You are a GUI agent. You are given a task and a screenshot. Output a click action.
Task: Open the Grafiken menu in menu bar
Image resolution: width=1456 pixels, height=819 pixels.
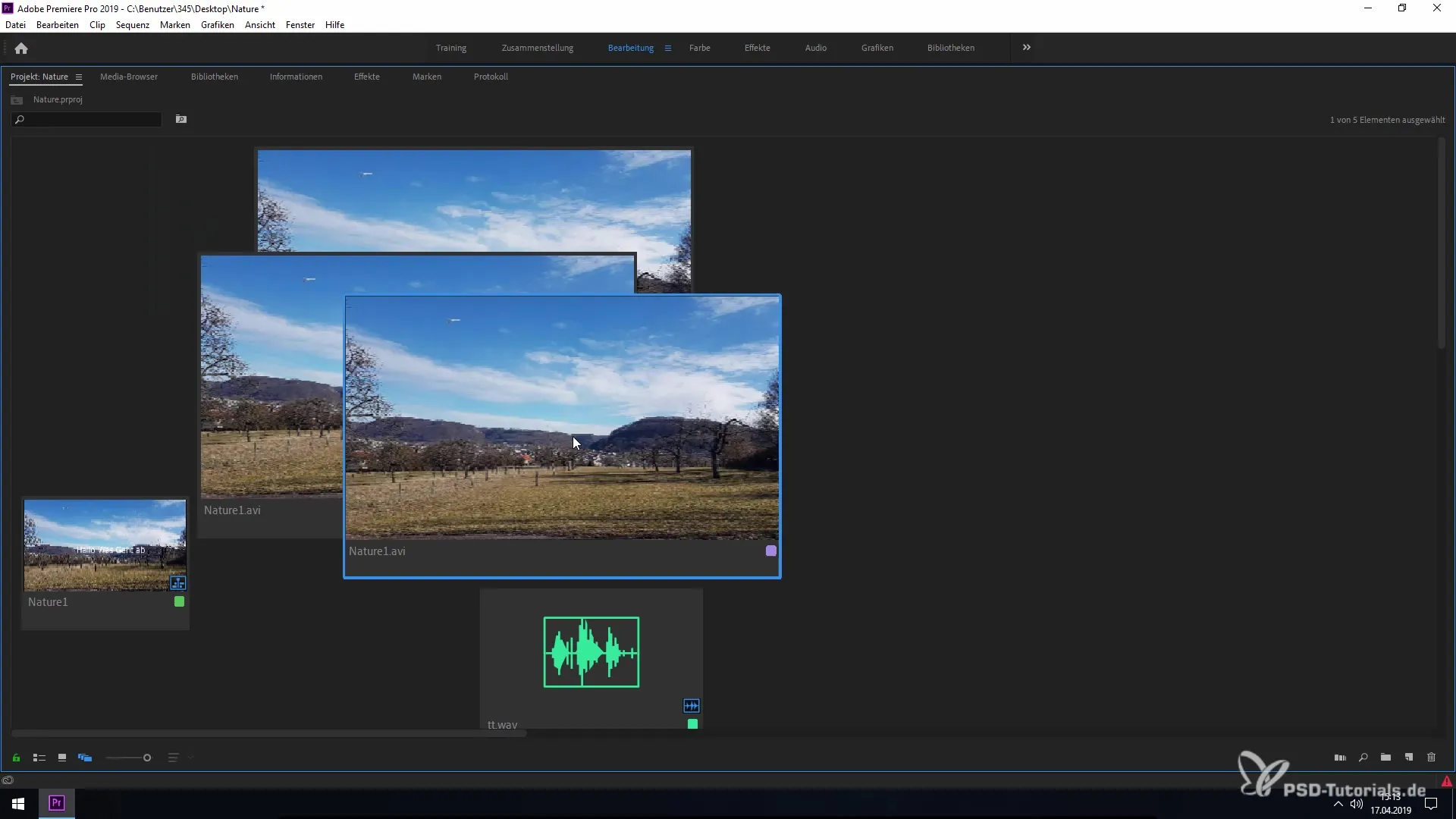click(218, 25)
